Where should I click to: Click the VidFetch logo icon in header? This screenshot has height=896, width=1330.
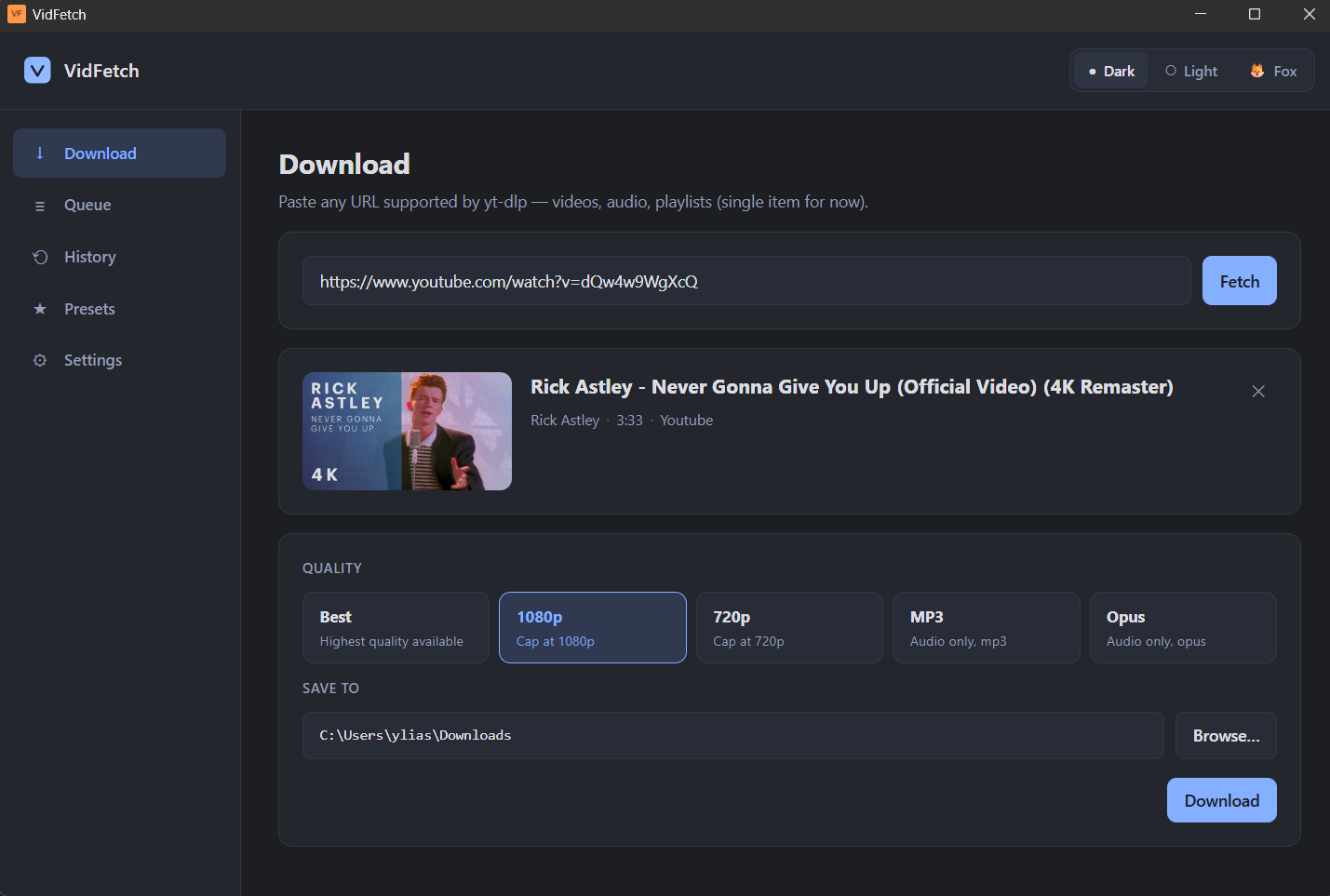click(37, 71)
